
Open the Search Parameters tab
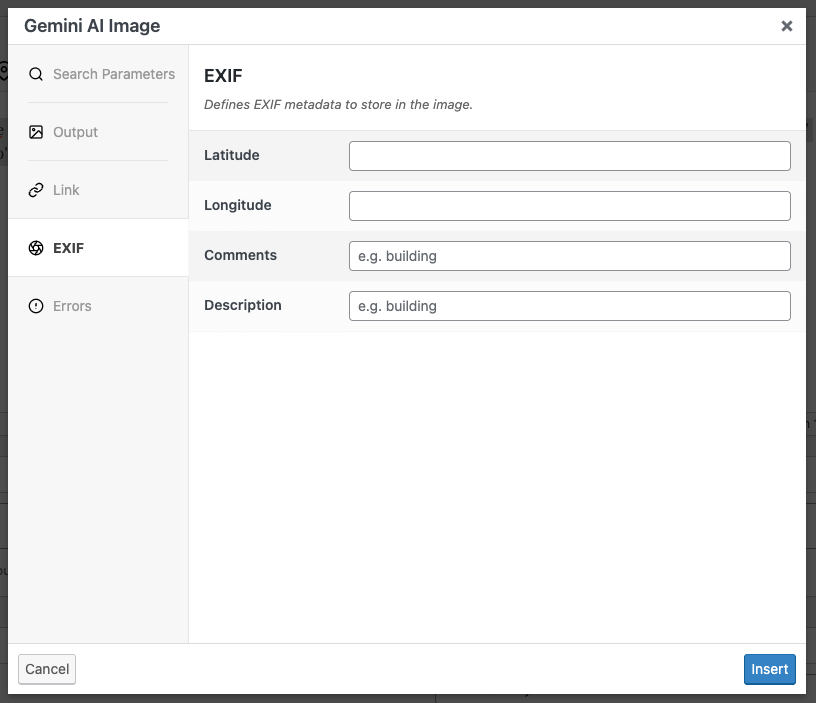point(98,74)
